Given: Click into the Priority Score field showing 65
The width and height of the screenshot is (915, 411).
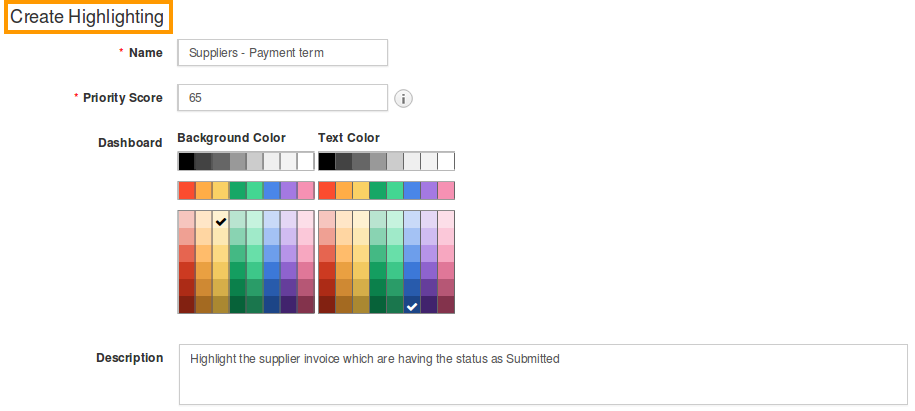Looking at the screenshot, I should click(x=282, y=97).
